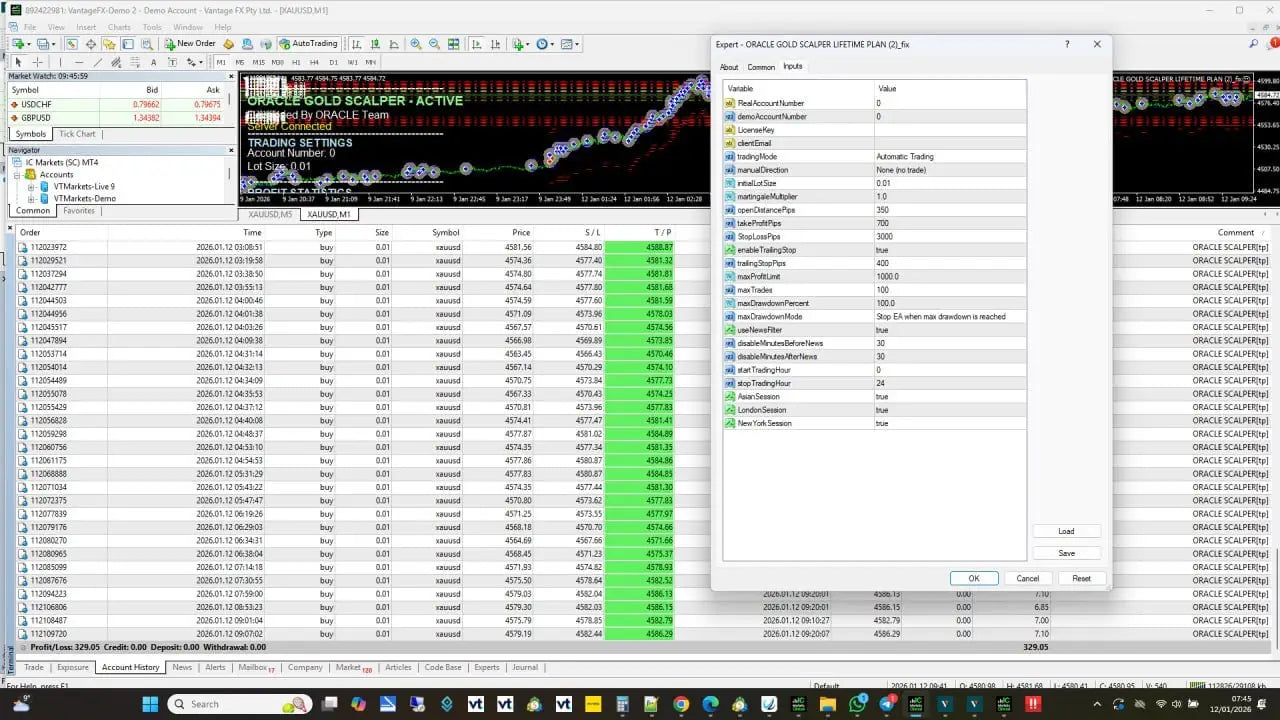Toggle the Navigator panel toolbar icon
This screenshot has width=1280, height=720.
click(x=109, y=43)
